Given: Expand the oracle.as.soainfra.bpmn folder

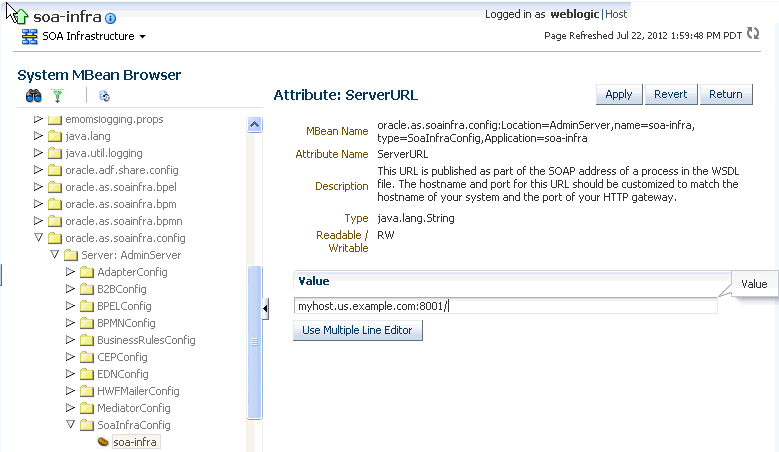Looking at the screenshot, I should pyautogui.click(x=38, y=220).
